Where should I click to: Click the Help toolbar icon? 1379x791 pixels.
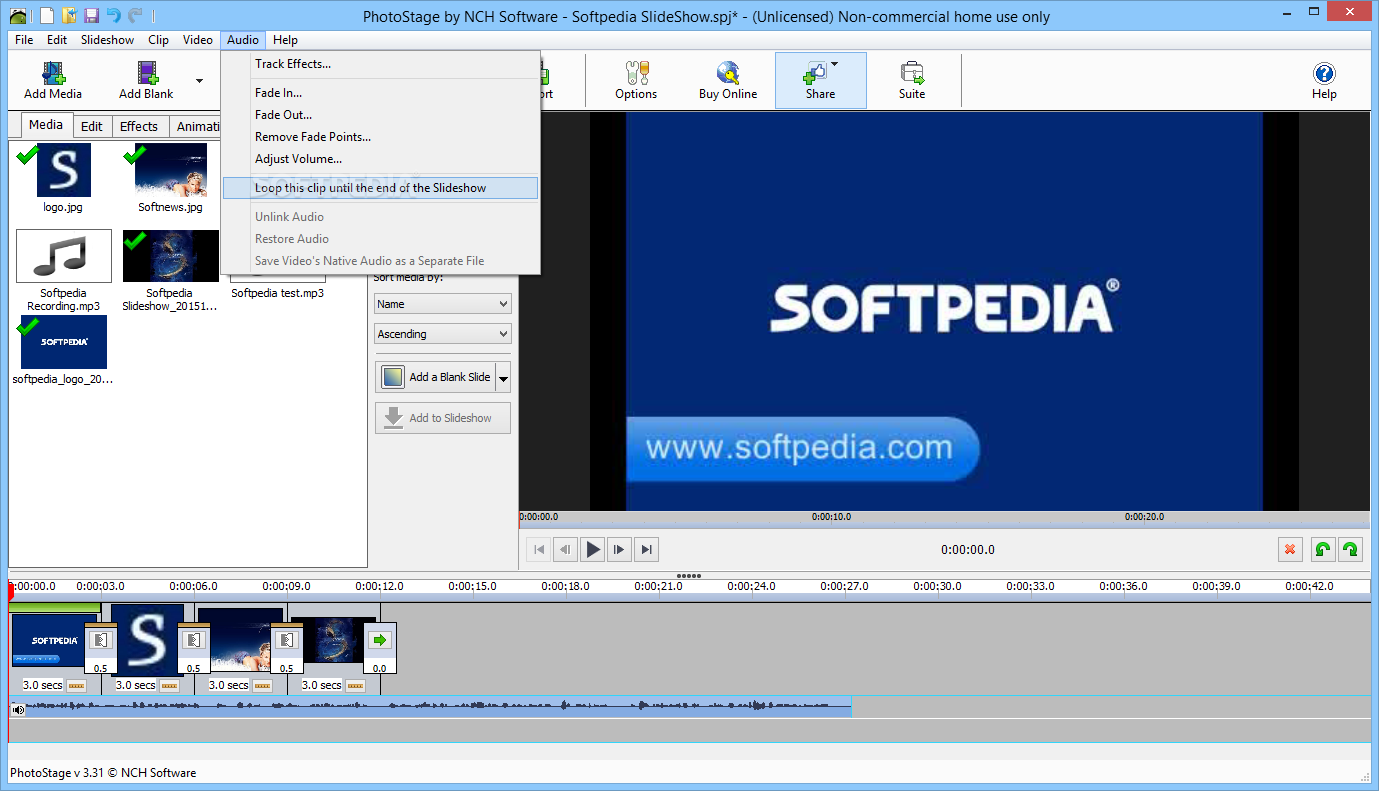tap(1324, 80)
